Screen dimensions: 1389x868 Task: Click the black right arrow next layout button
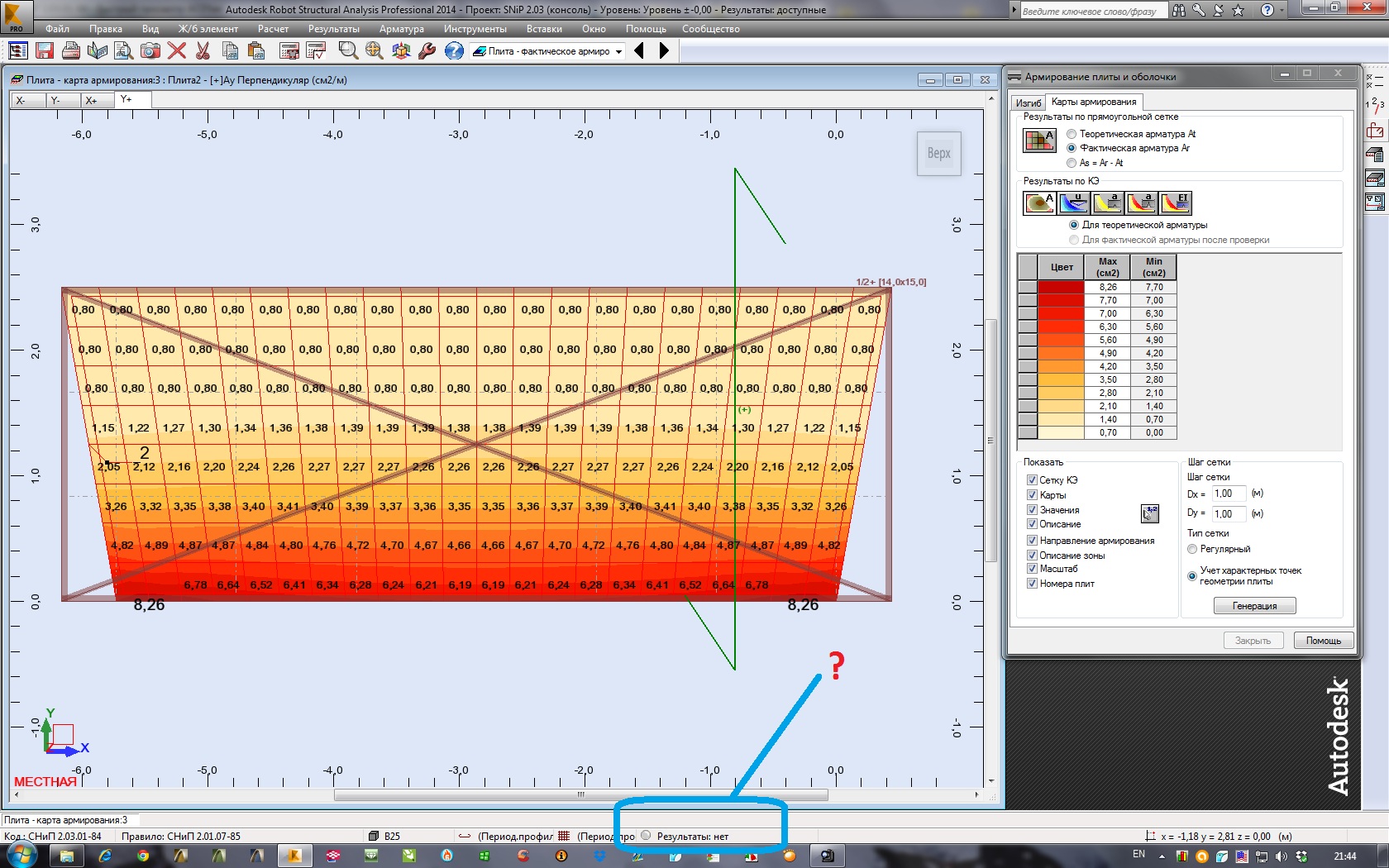coord(664,51)
